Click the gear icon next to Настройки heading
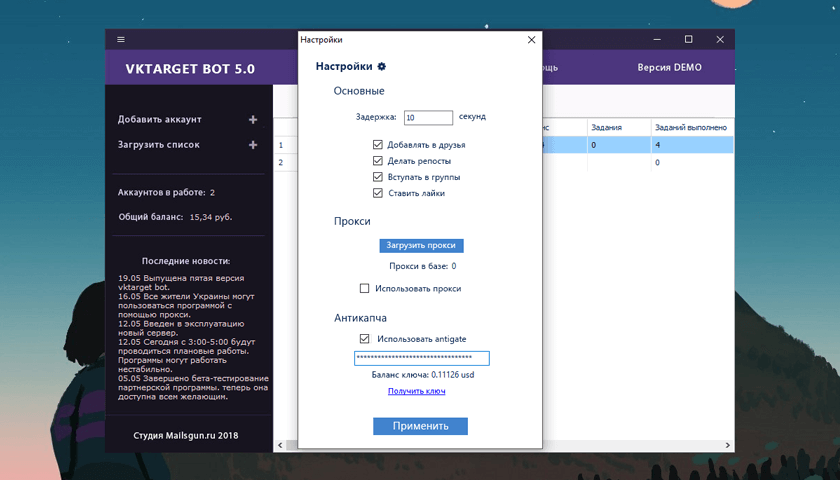The image size is (840, 480). (x=381, y=66)
